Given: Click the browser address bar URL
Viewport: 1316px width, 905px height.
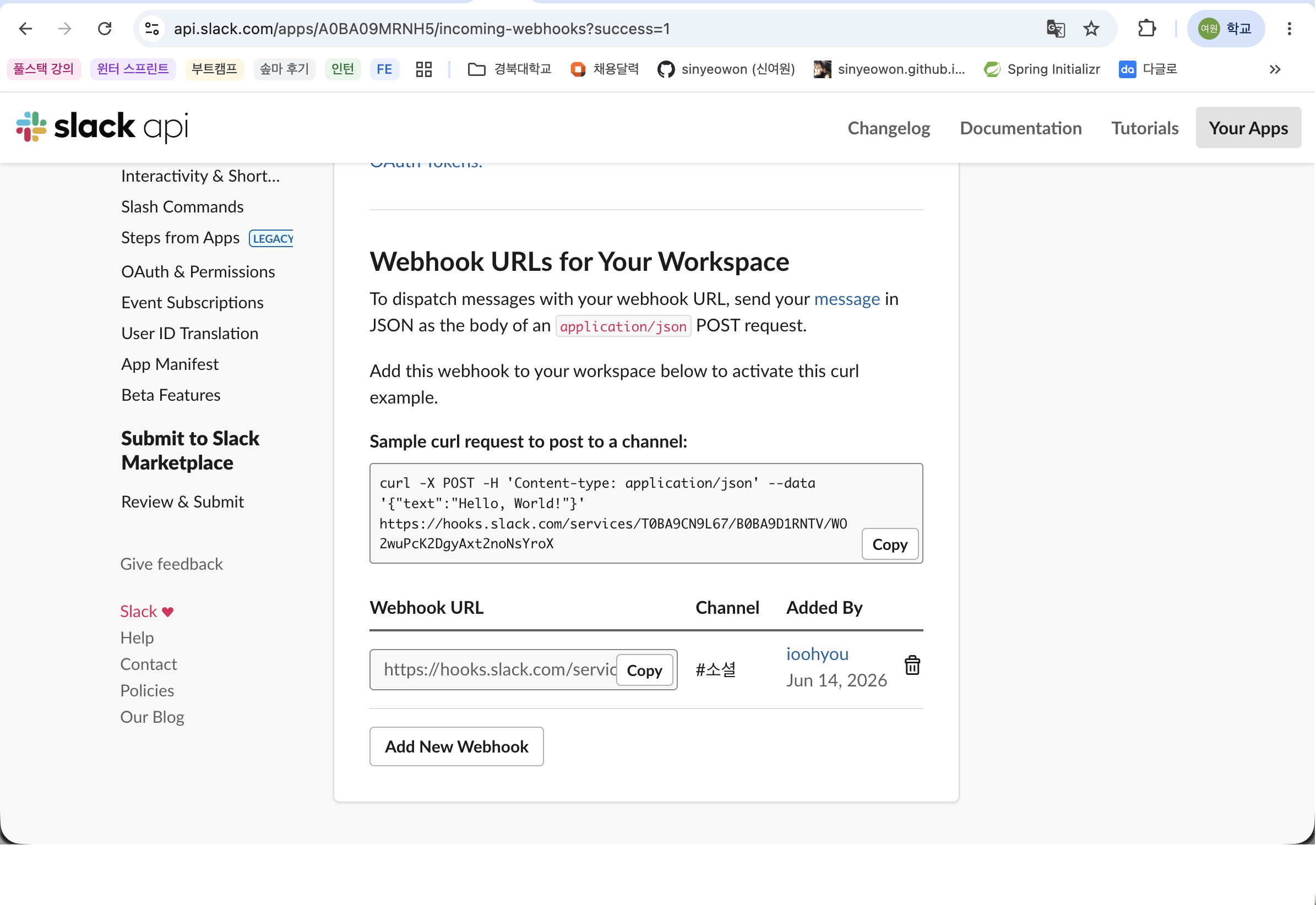Looking at the screenshot, I should pyautogui.click(x=421, y=29).
